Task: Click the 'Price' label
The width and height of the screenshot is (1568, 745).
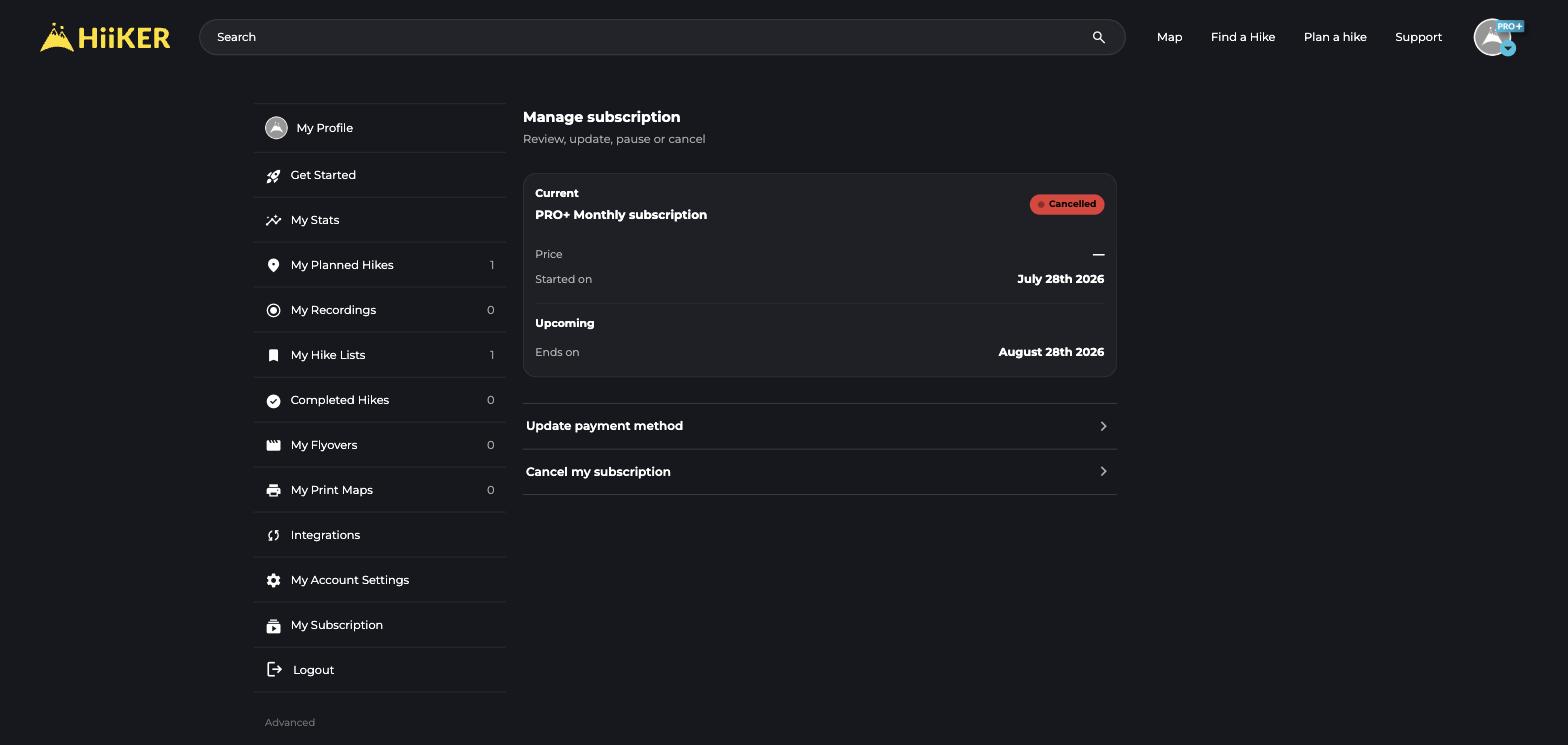Action: click(549, 254)
